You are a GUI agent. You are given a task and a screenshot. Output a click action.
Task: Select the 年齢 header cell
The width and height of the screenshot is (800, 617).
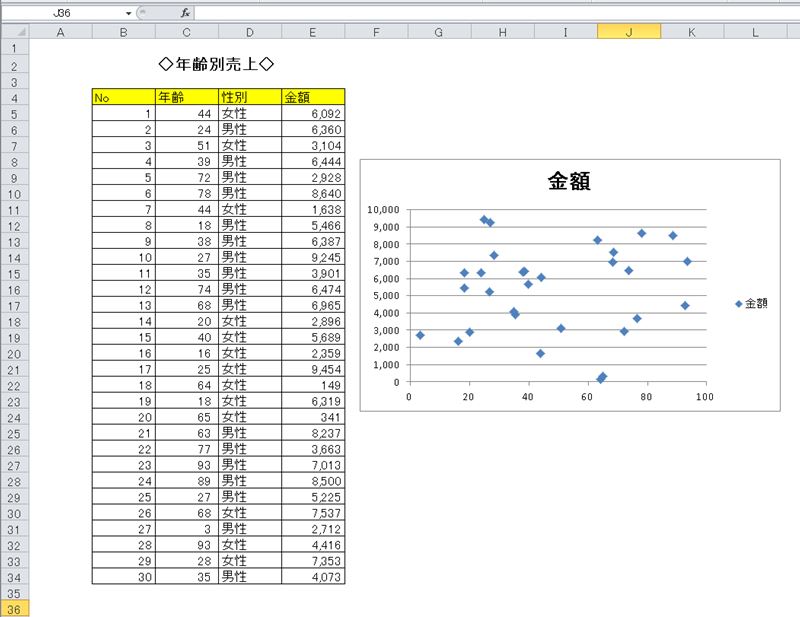click(x=186, y=97)
